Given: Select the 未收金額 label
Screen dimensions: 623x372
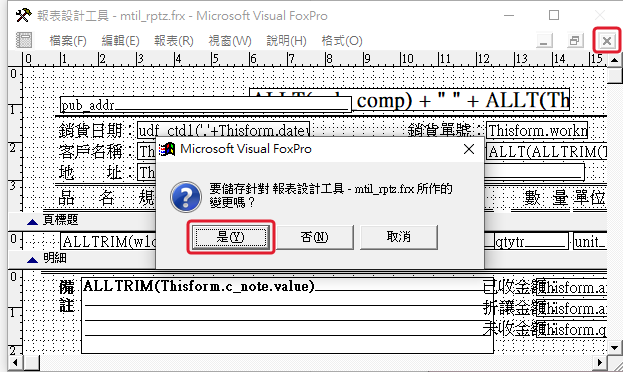Looking at the screenshot, I should (x=514, y=329).
